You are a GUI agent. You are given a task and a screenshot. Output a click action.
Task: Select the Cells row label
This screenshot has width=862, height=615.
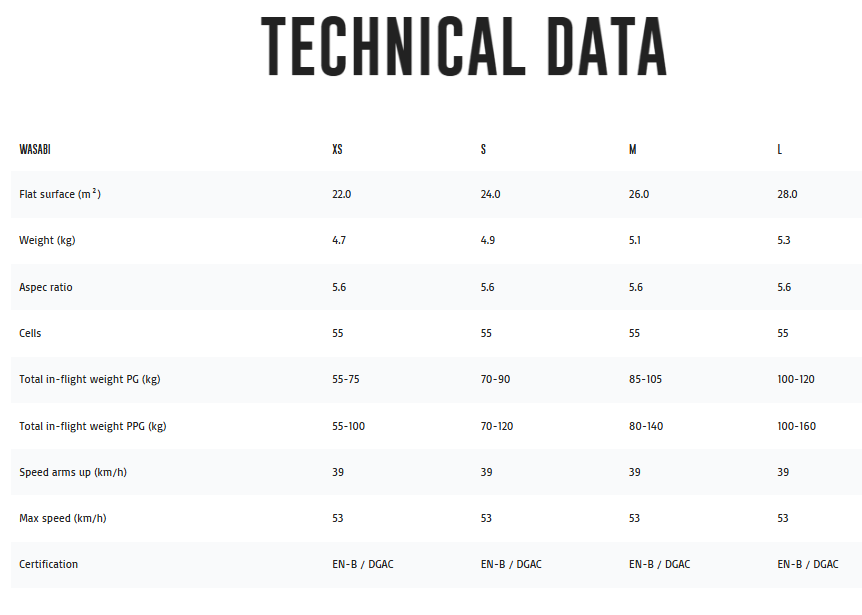[30, 333]
